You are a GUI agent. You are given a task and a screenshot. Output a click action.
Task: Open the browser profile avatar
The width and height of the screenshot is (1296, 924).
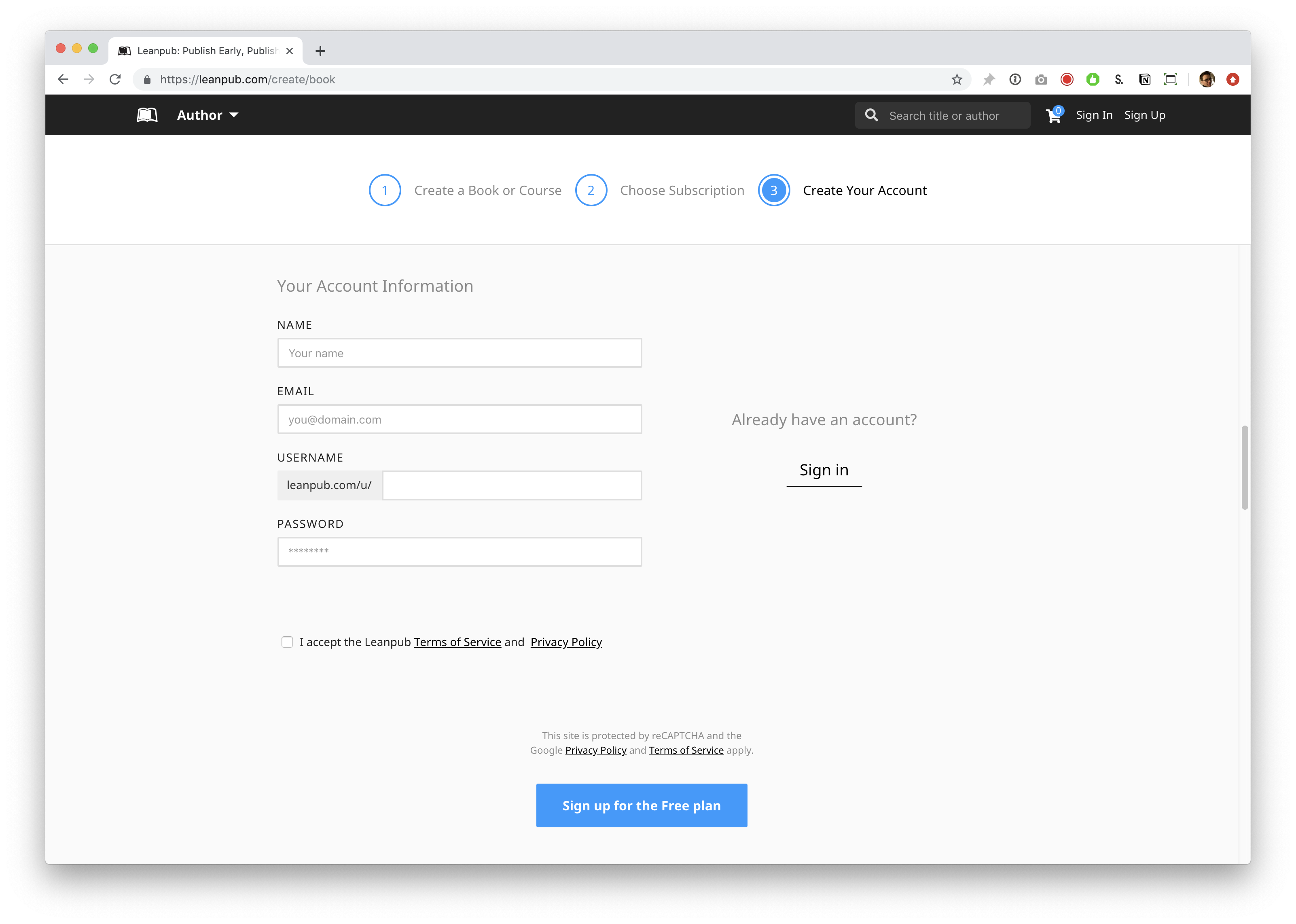(1207, 80)
